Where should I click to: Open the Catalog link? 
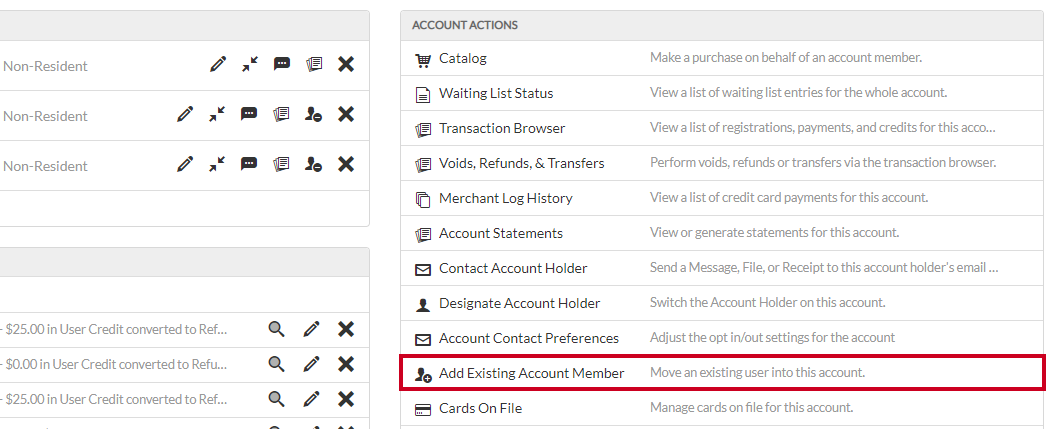coord(463,58)
